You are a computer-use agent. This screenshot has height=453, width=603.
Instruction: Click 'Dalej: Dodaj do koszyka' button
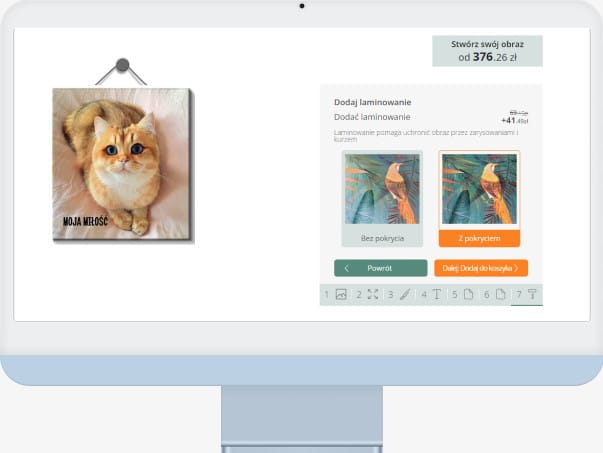point(480,268)
